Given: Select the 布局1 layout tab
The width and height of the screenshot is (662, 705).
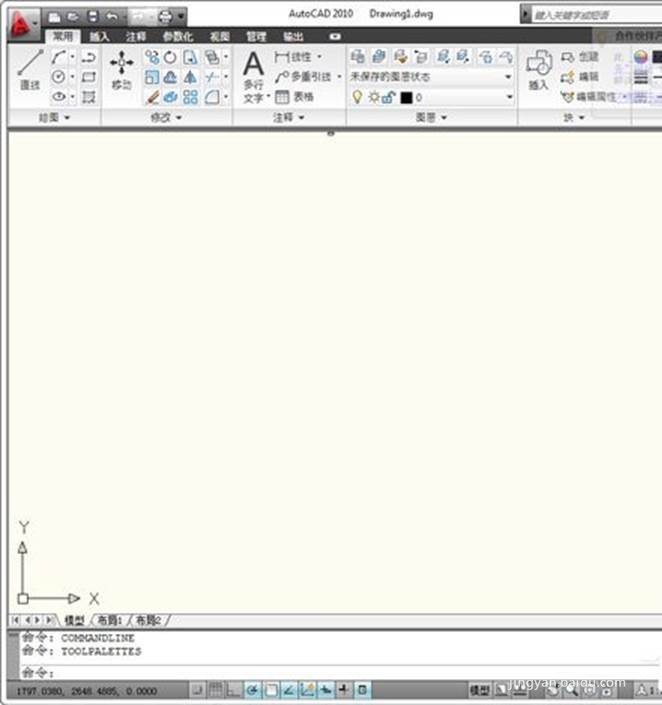Looking at the screenshot, I should point(110,621).
